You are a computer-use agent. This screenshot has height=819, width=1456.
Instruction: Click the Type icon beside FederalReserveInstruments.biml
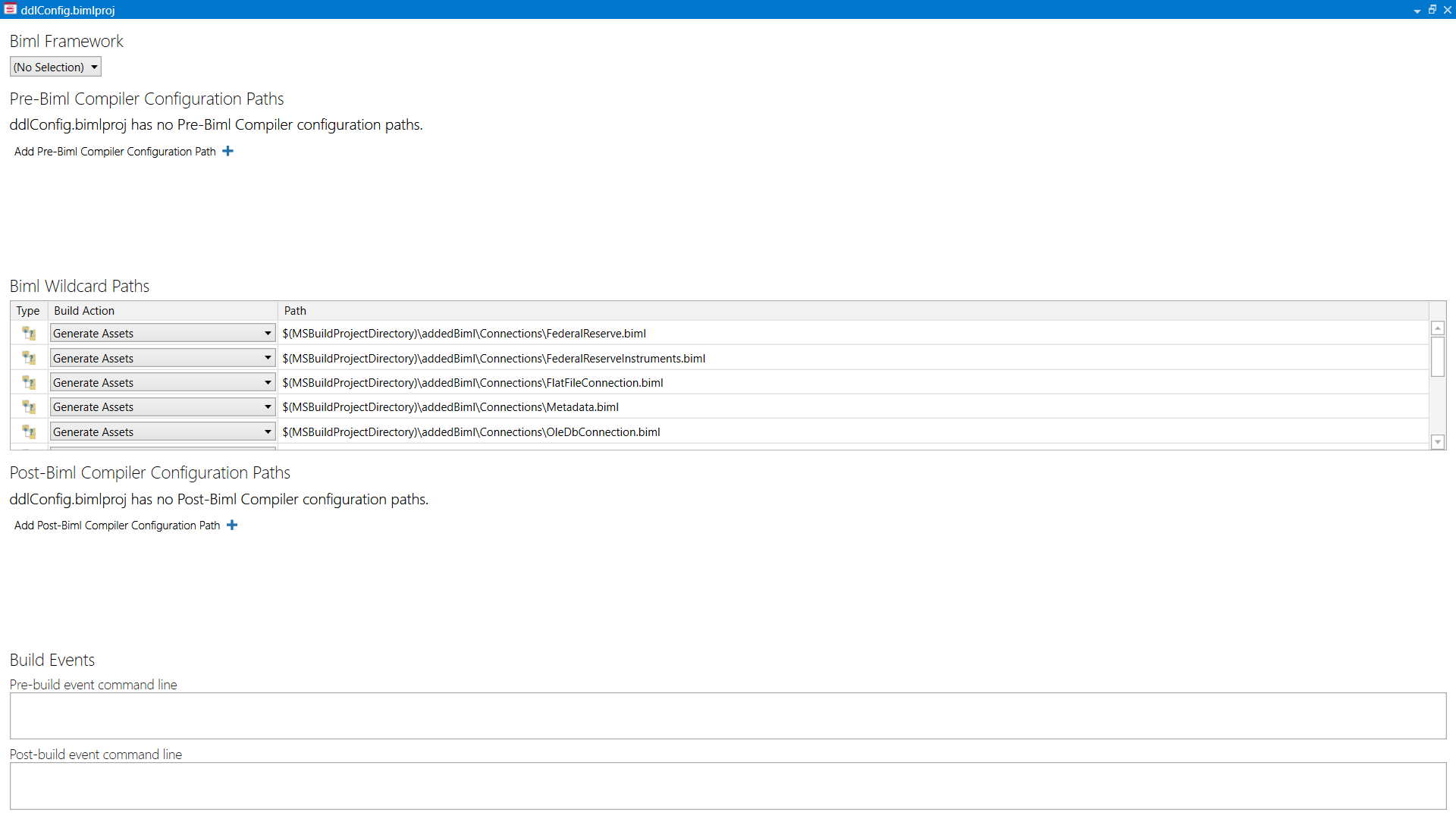29,357
